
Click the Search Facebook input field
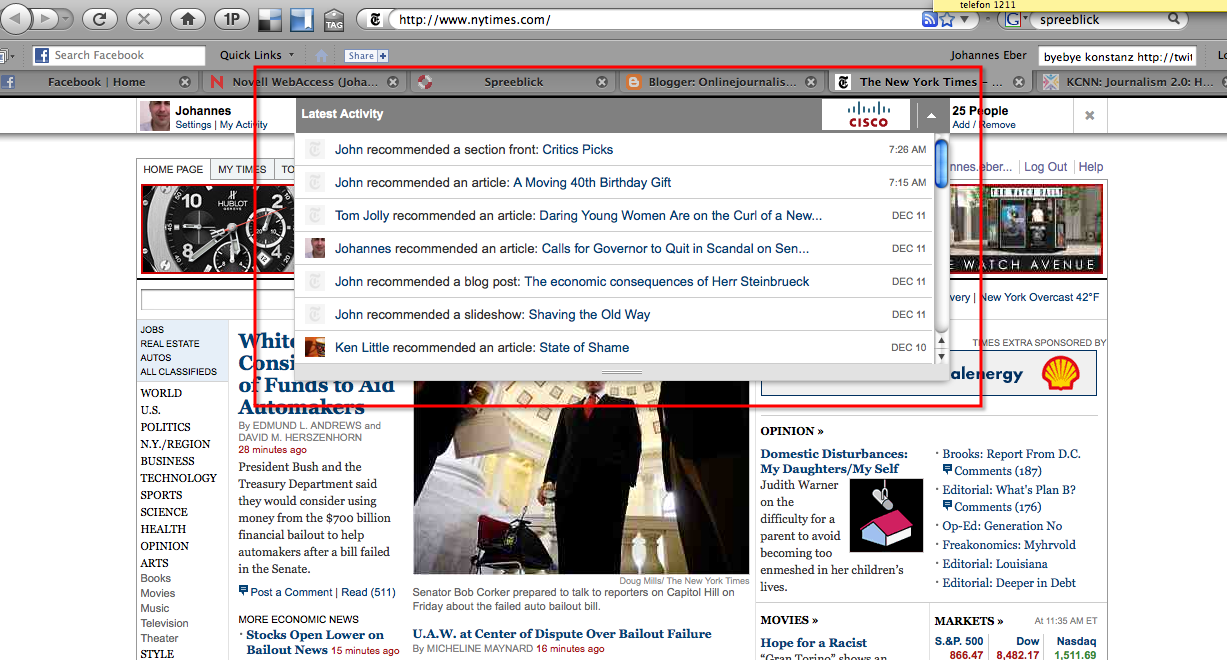point(127,56)
